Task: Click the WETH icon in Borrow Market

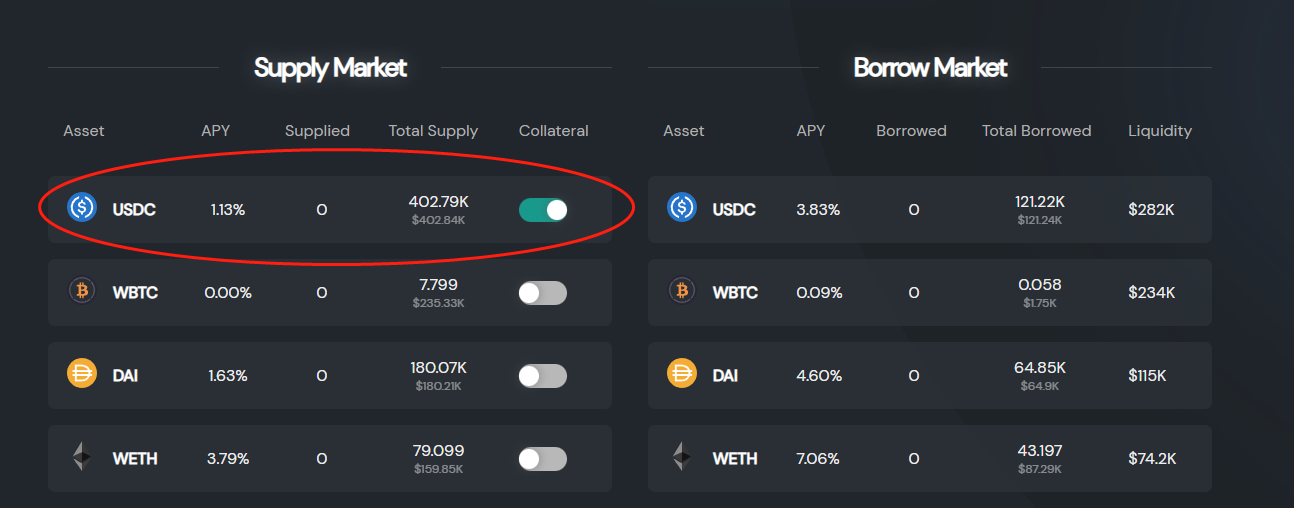Action: click(x=682, y=457)
